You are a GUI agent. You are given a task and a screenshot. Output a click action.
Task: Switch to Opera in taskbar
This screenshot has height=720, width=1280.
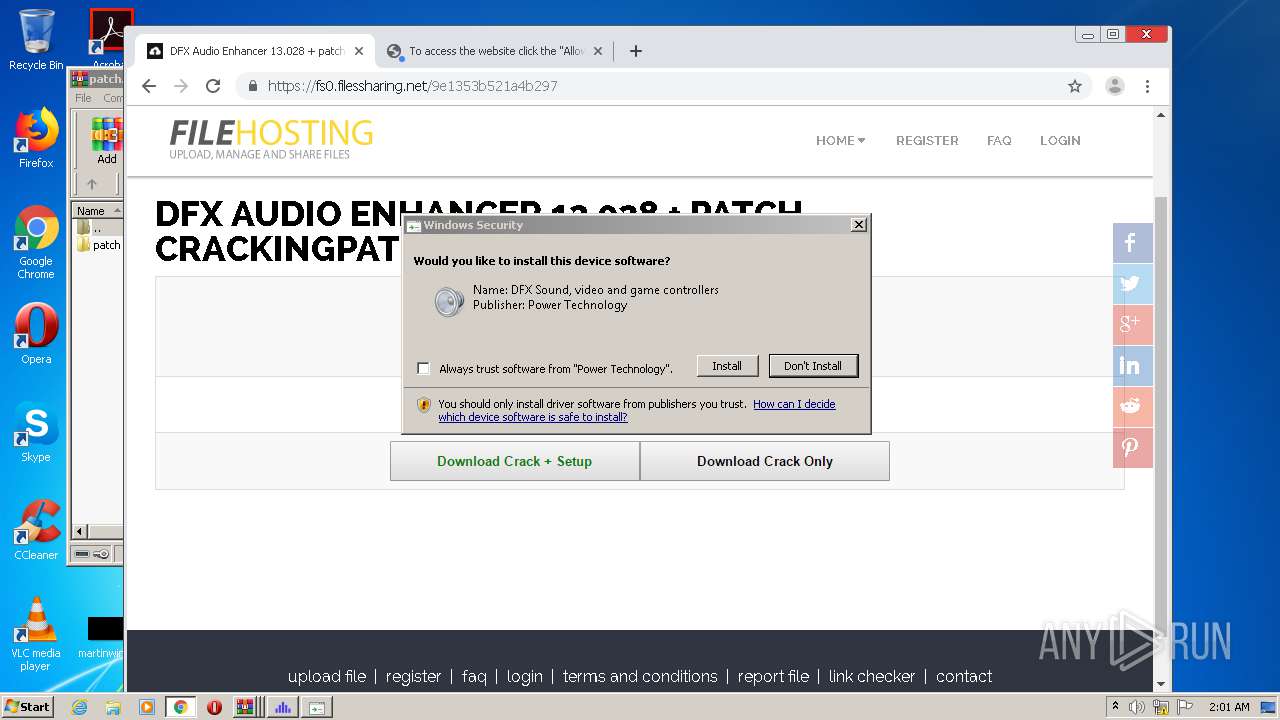214,707
